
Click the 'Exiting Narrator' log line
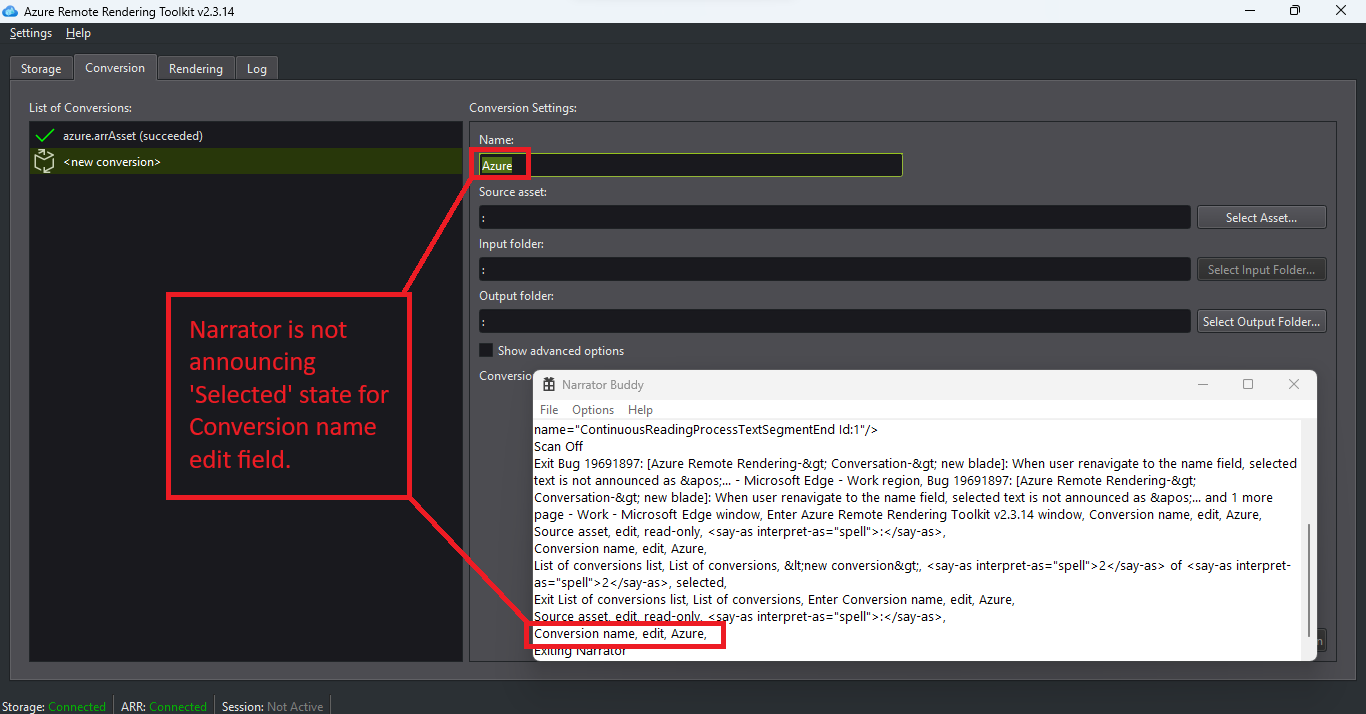click(x=580, y=651)
